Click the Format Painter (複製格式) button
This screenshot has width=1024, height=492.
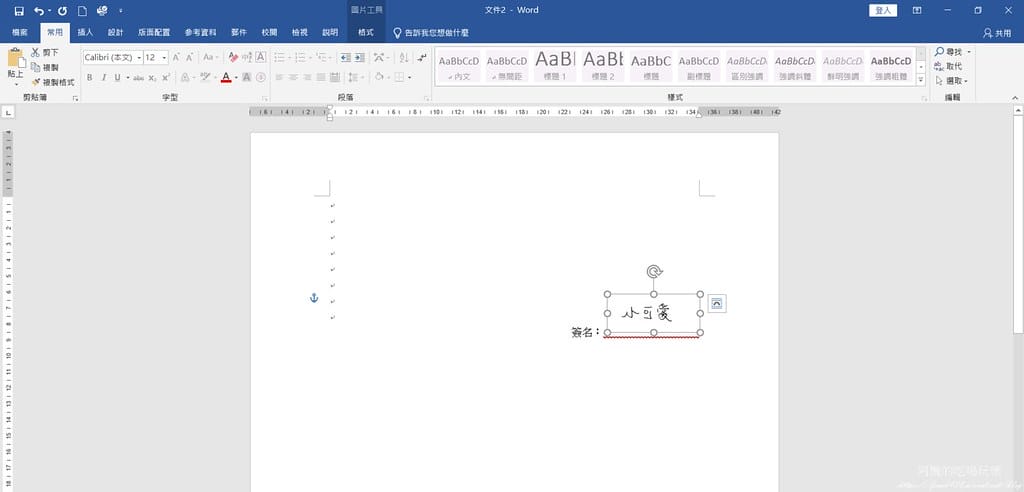coord(52,82)
